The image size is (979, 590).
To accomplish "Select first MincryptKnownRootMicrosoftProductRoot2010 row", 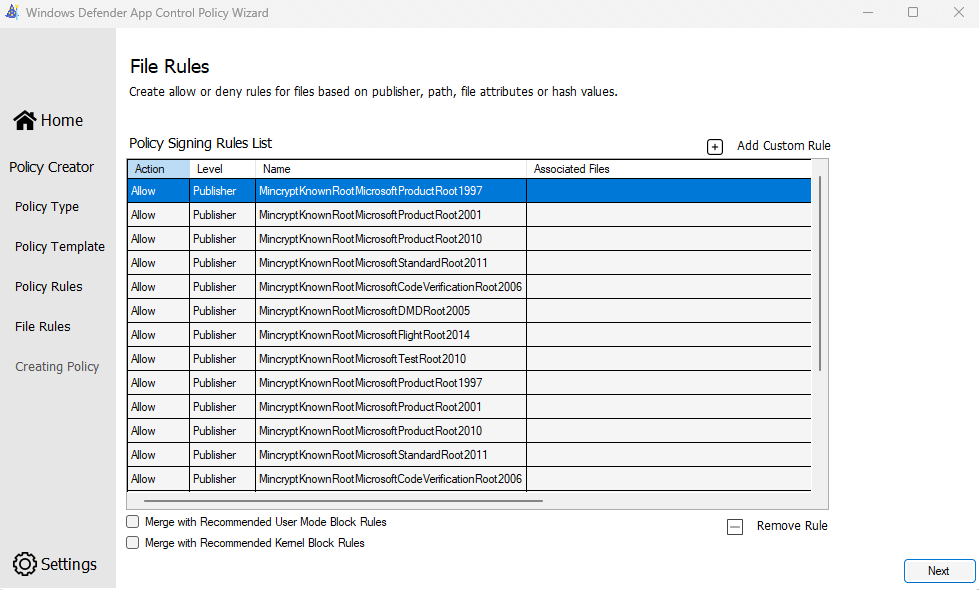I will [x=470, y=238].
